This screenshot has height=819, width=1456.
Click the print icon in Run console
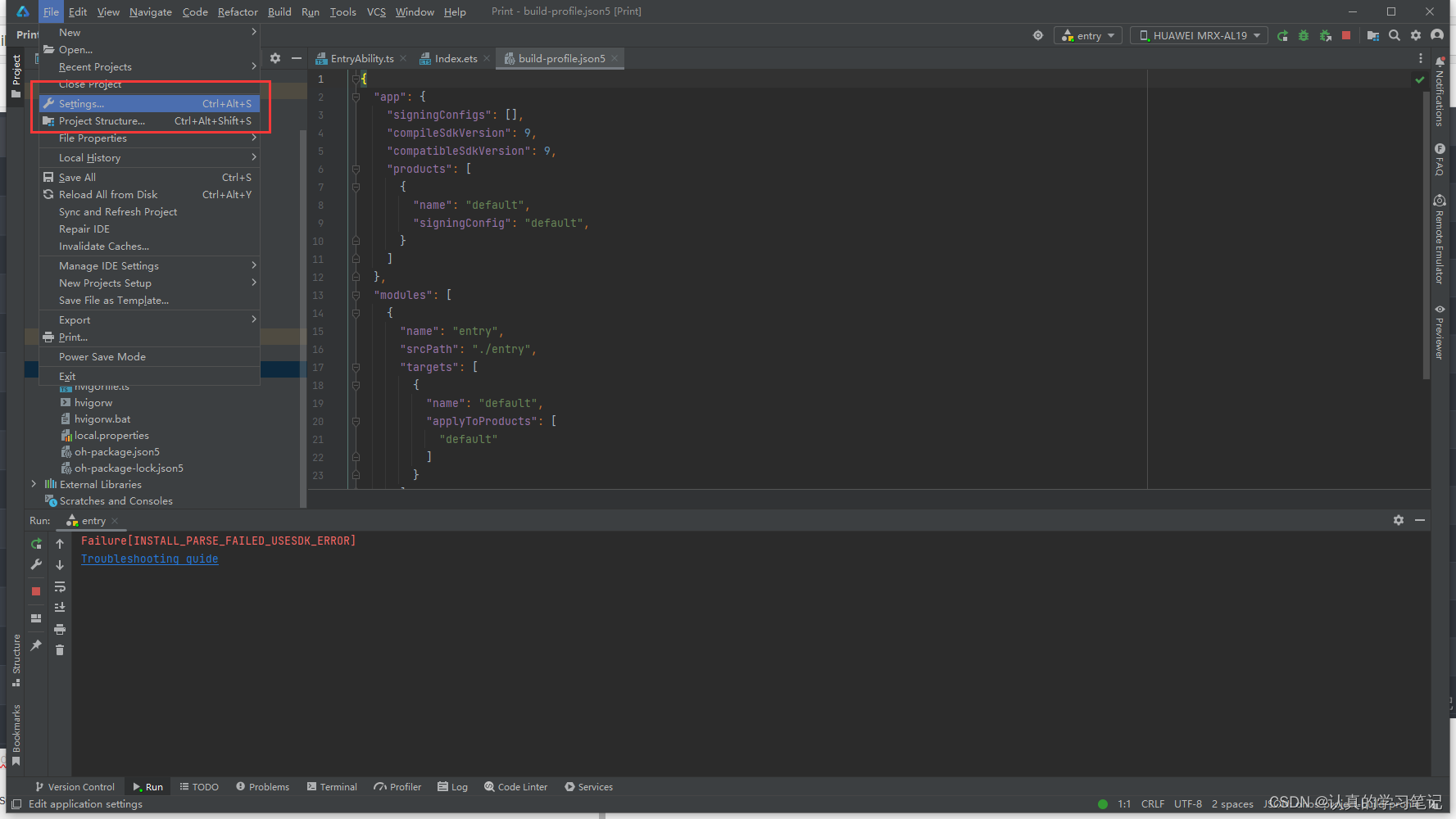pos(60,629)
